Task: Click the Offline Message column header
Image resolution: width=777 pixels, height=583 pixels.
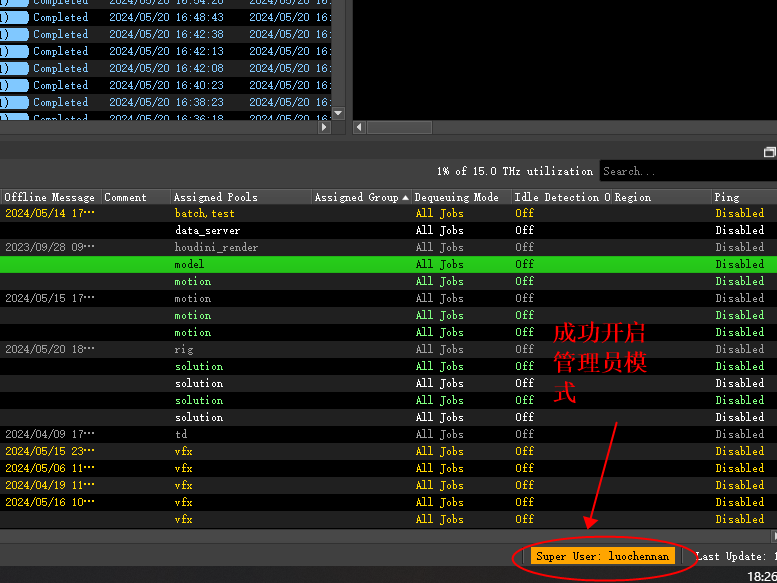Action: [x=49, y=197]
